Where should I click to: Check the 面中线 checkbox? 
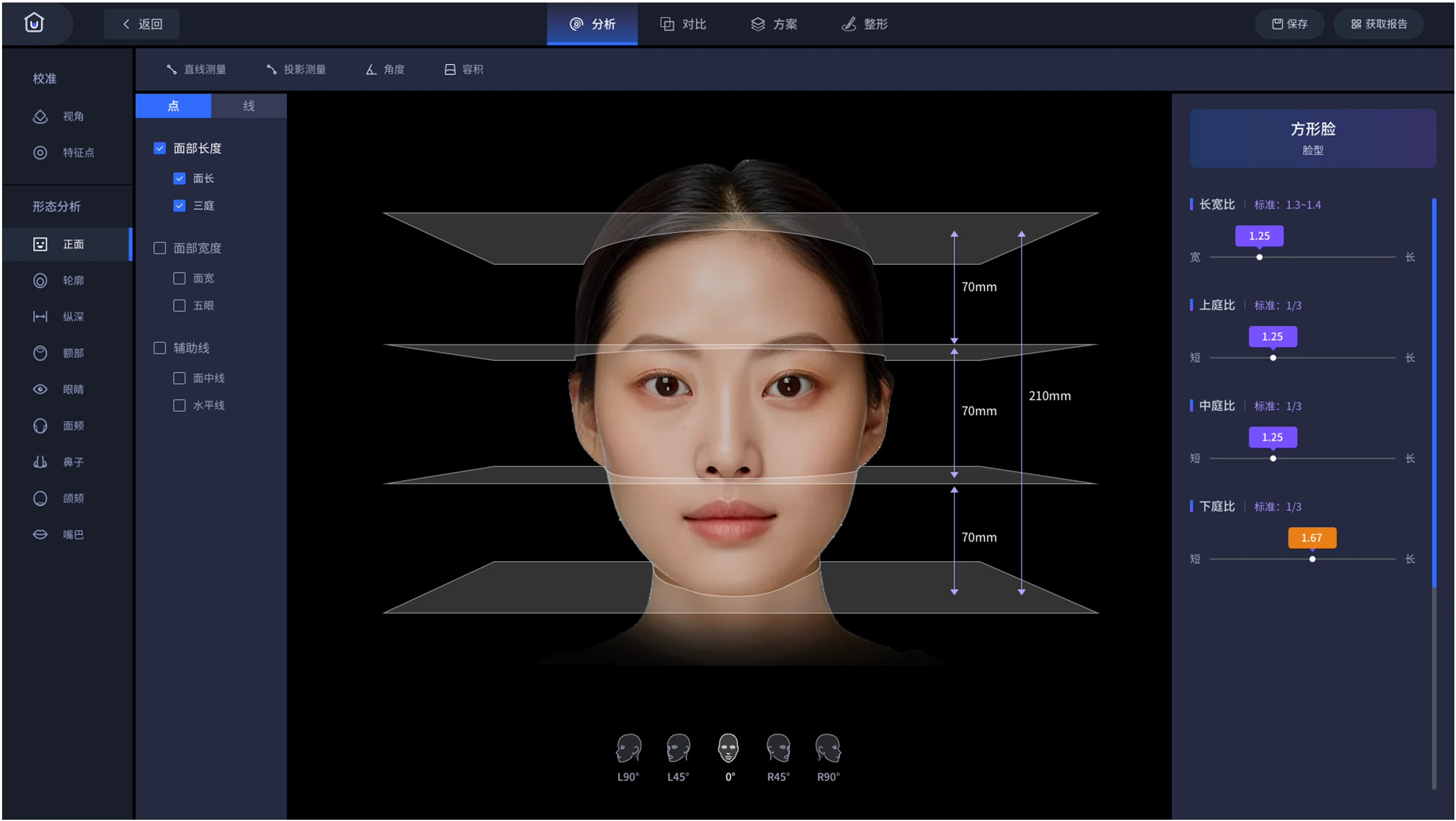click(x=179, y=378)
